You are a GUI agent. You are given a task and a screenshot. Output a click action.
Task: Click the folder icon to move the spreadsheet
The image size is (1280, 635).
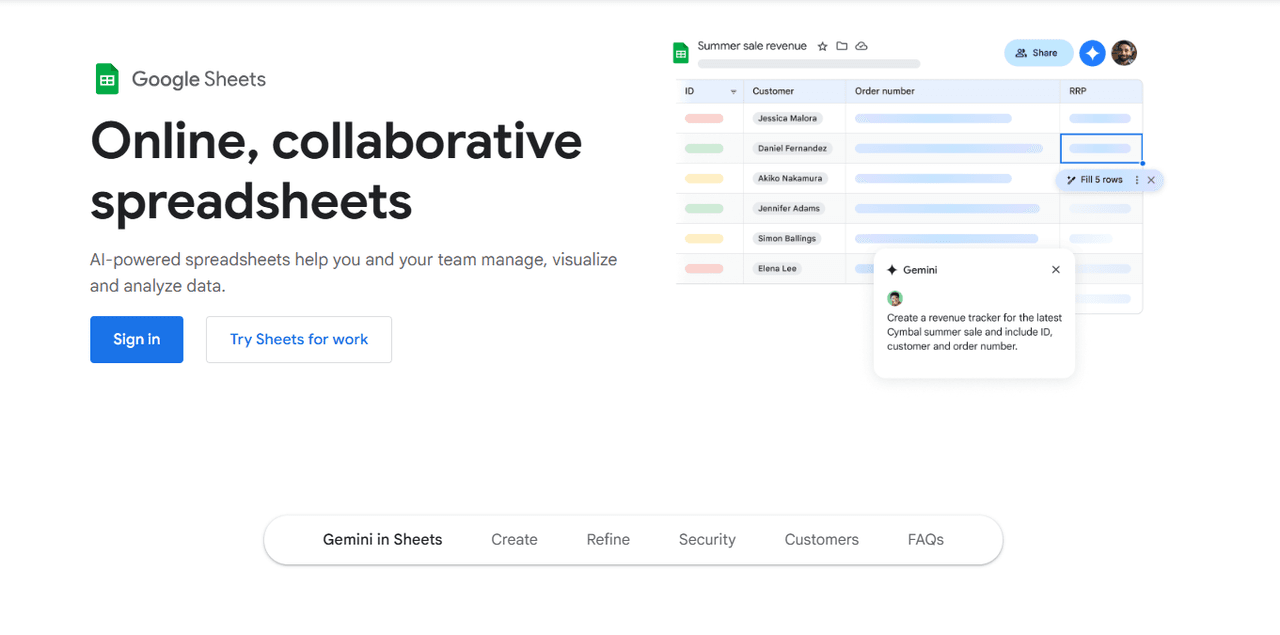[x=841, y=46]
